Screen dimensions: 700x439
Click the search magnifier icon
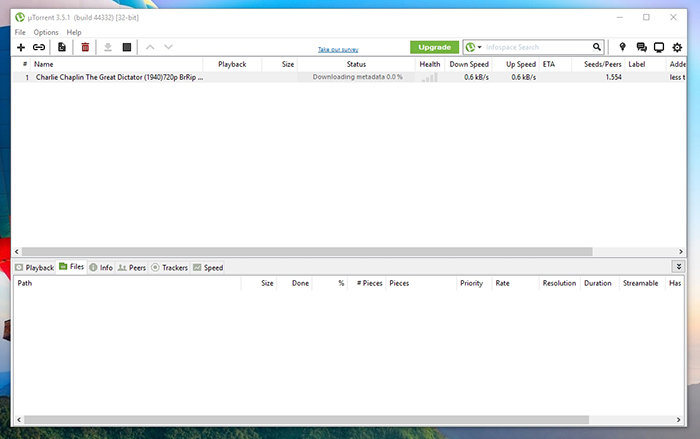point(597,47)
